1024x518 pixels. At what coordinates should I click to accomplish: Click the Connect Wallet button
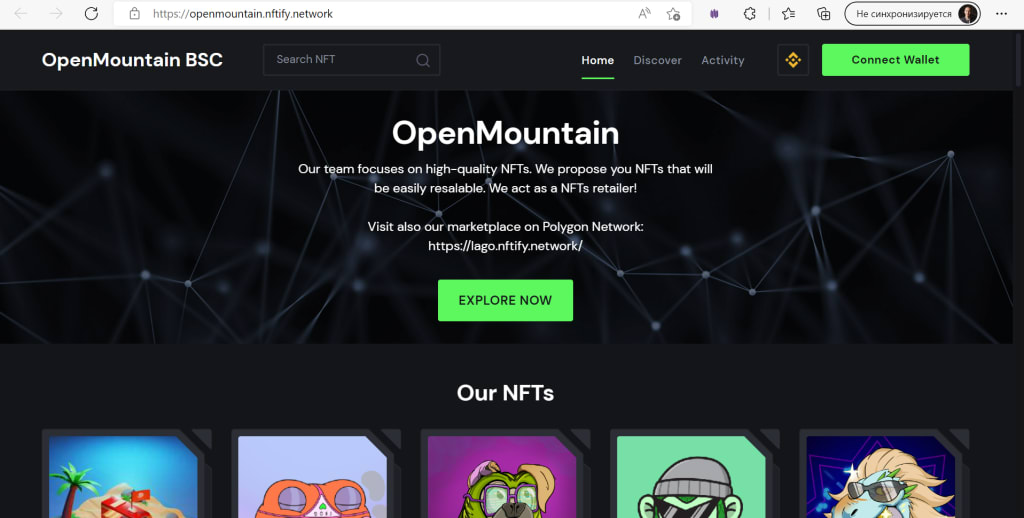895,60
